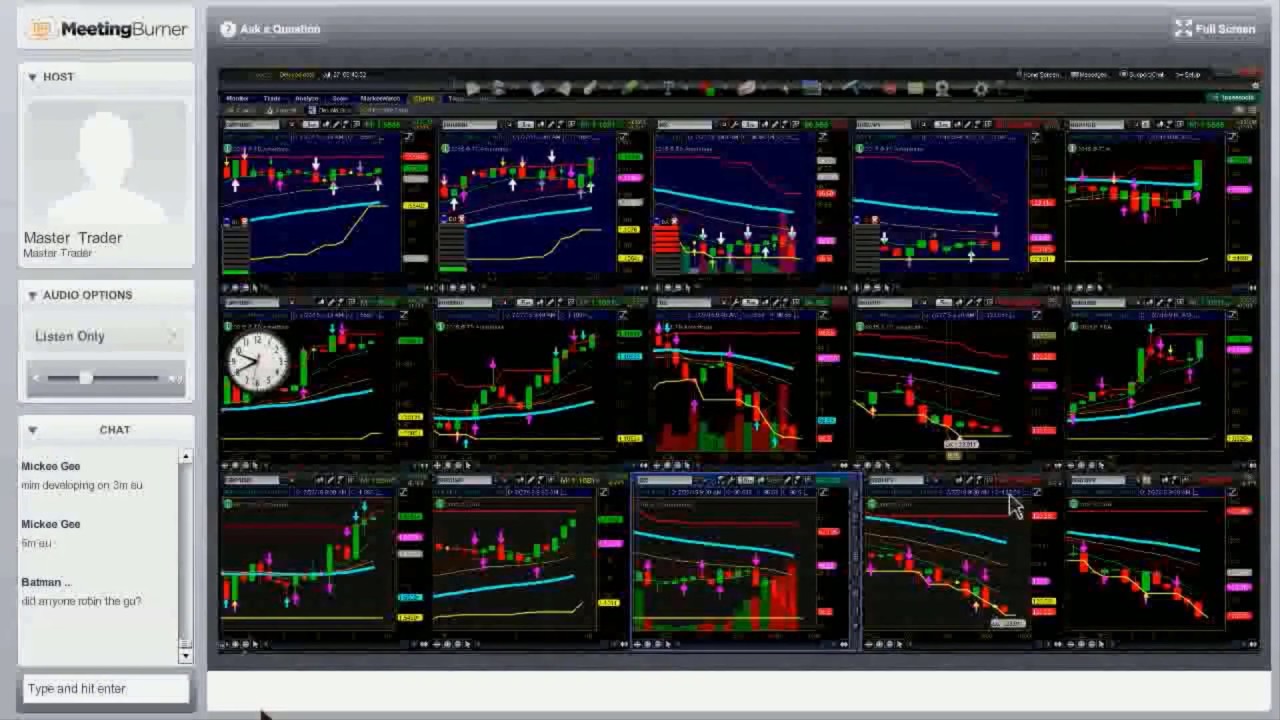
Task: Focus the 'Type and hit enter' chat box
Action: tap(105, 688)
